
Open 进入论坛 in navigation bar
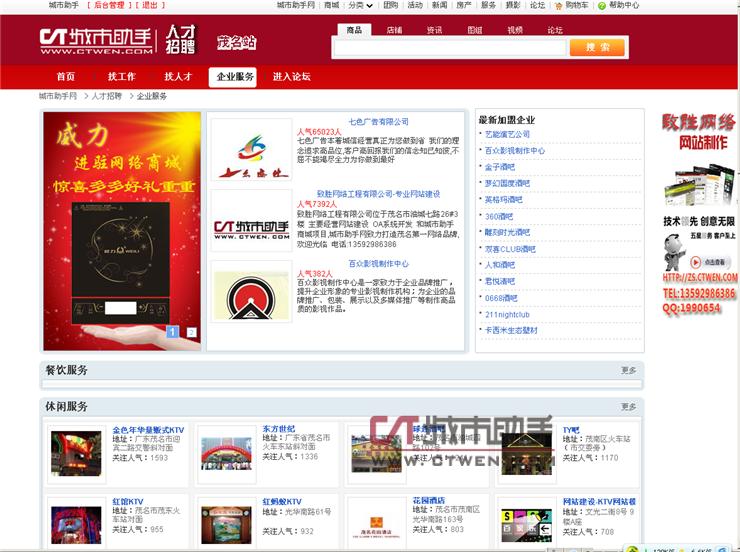(292, 76)
